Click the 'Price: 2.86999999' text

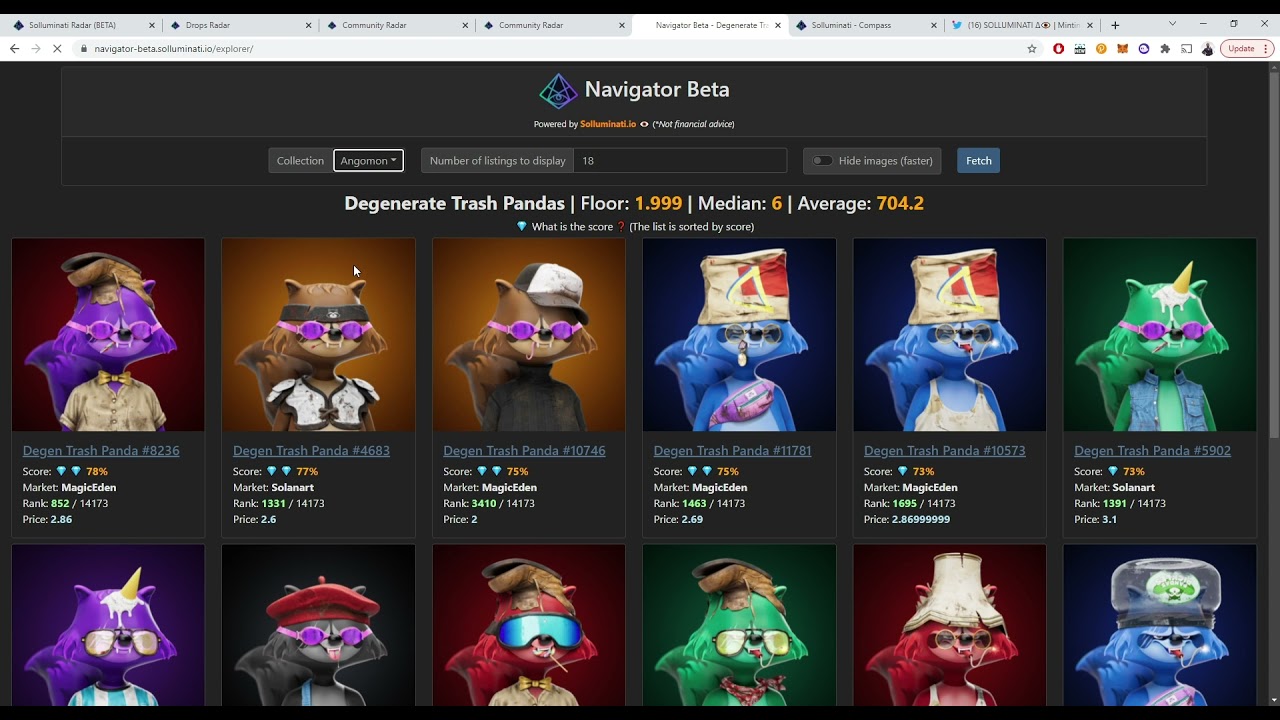[x=907, y=520]
